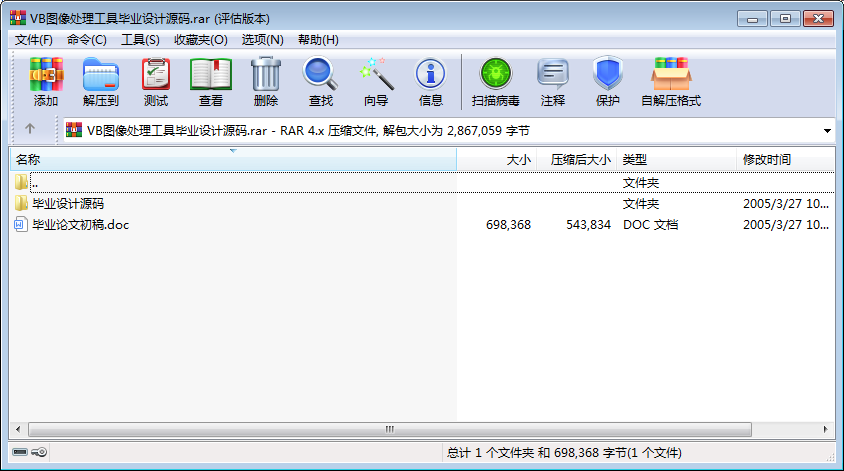Click the Delete (删除) trash icon
Screen dimensions: 844x471
[x=266, y=82]
